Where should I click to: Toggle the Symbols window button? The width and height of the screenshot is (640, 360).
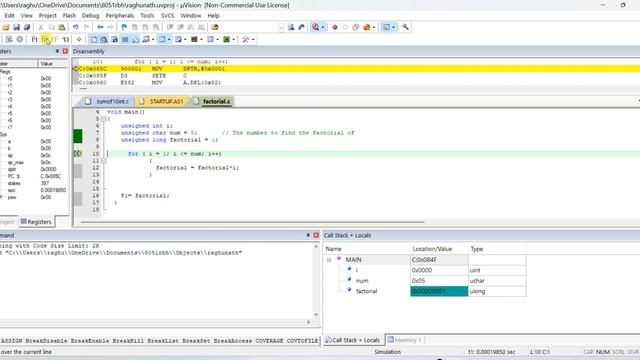(114, 40)
